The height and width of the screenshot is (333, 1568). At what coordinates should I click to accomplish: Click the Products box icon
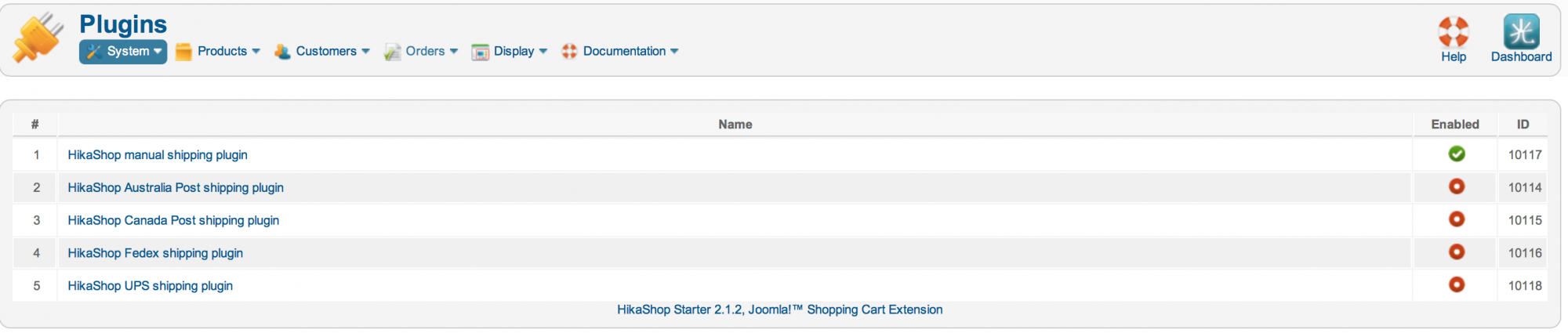click(x=183, y=52)
